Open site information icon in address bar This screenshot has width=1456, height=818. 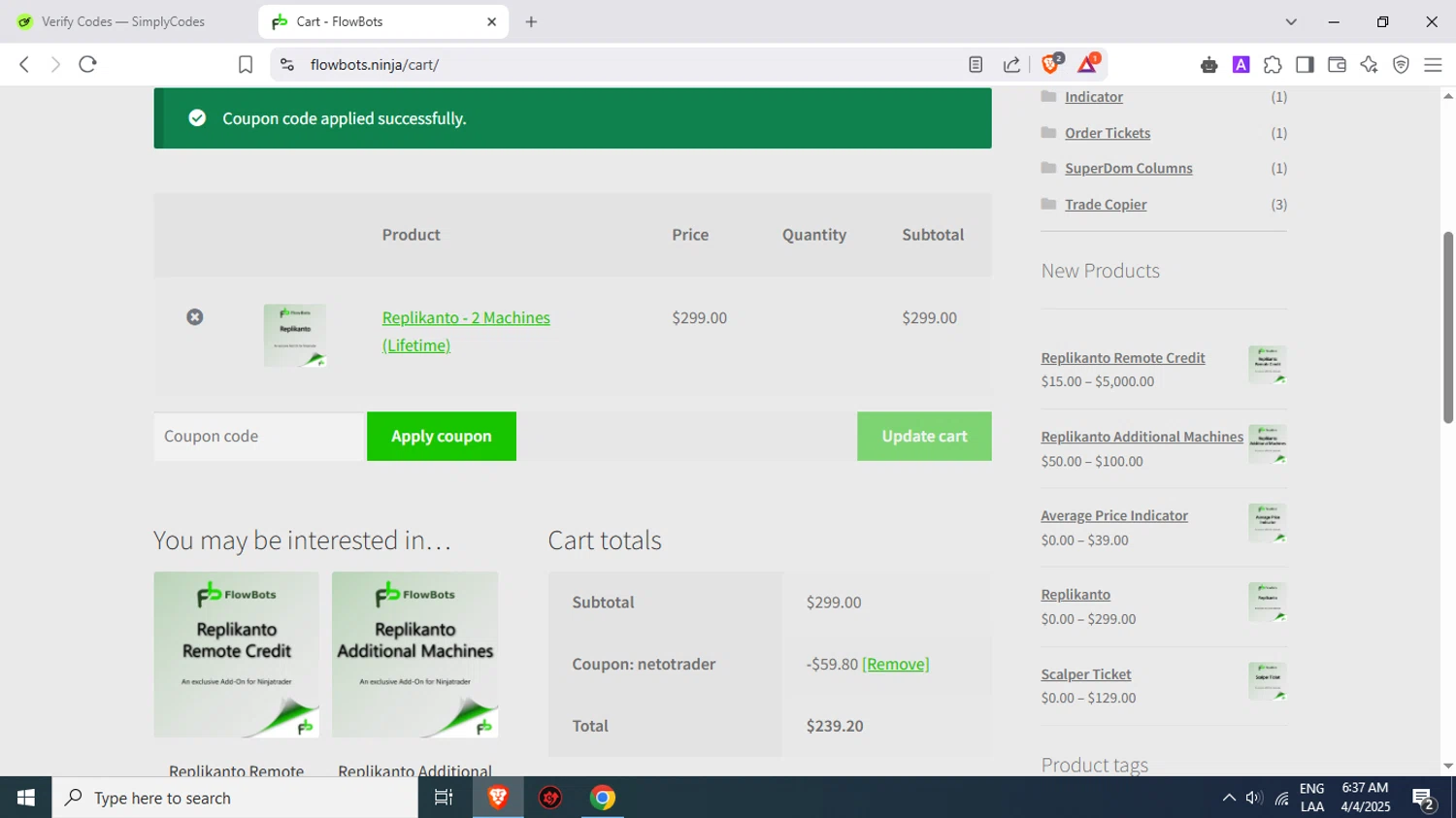(286, 65)
